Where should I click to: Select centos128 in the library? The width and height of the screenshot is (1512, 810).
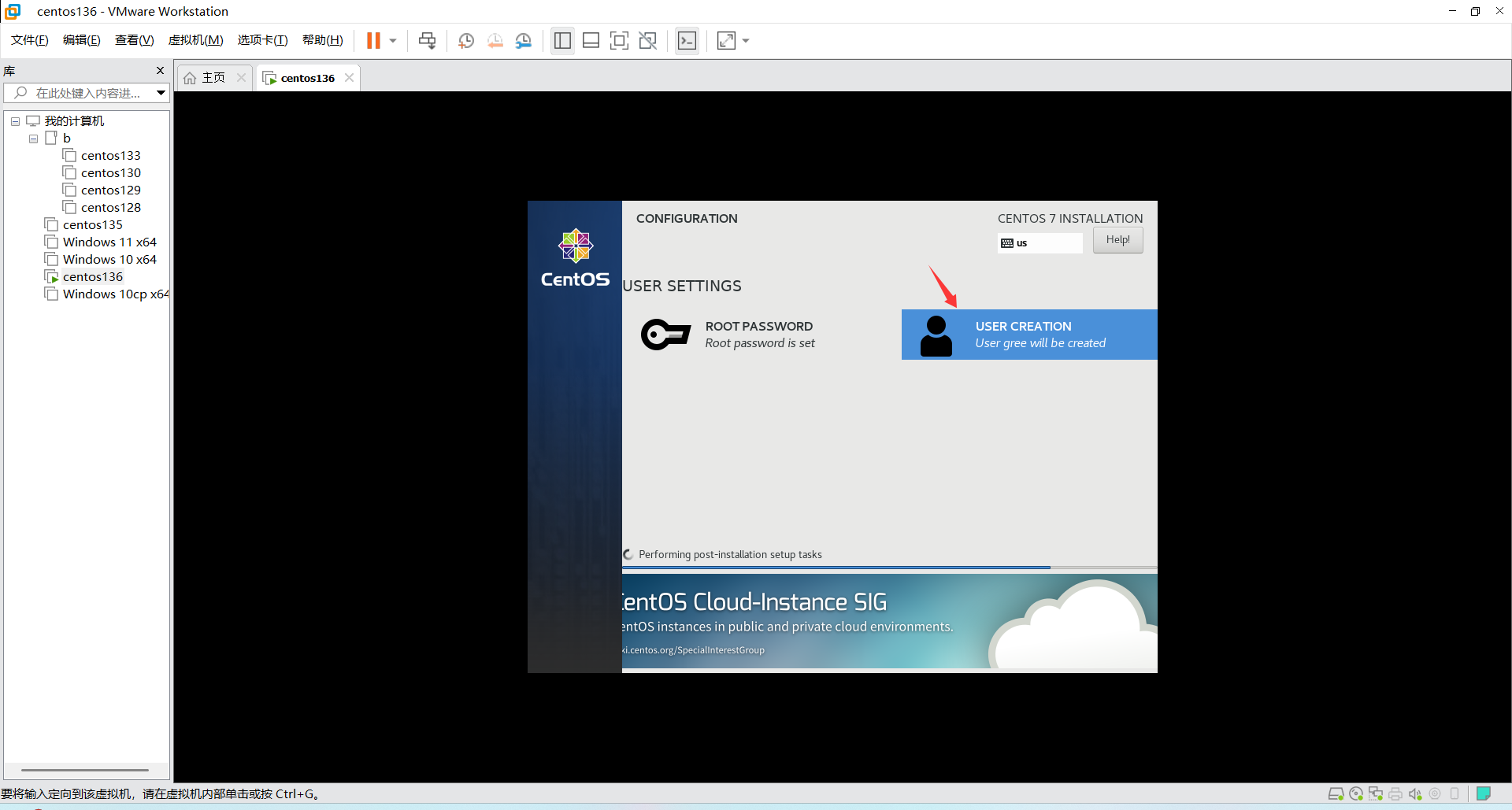pyautogui.click(x=110, y=207)
